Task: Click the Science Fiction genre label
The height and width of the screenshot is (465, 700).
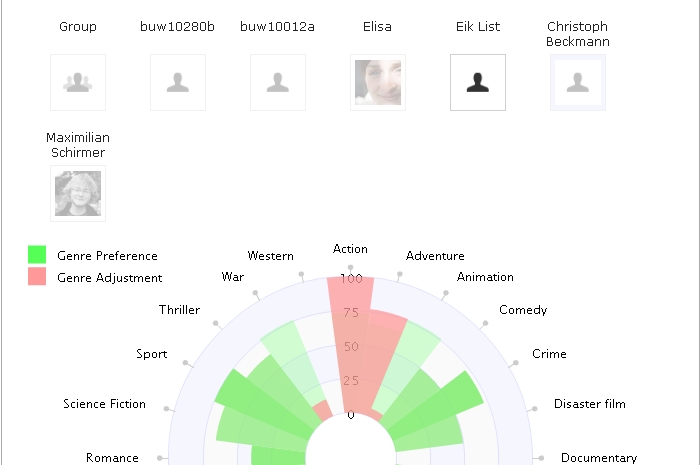Action: point(104,404)
